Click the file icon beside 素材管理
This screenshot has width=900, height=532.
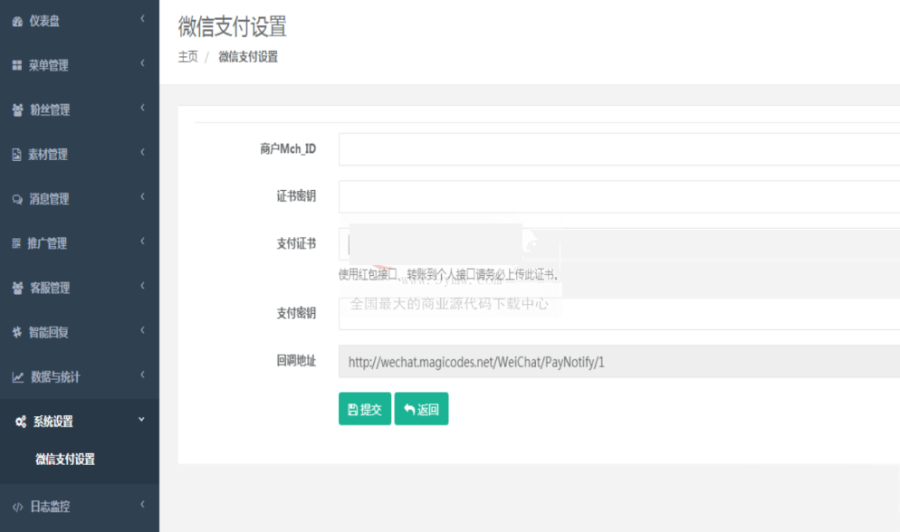point(17,154)
